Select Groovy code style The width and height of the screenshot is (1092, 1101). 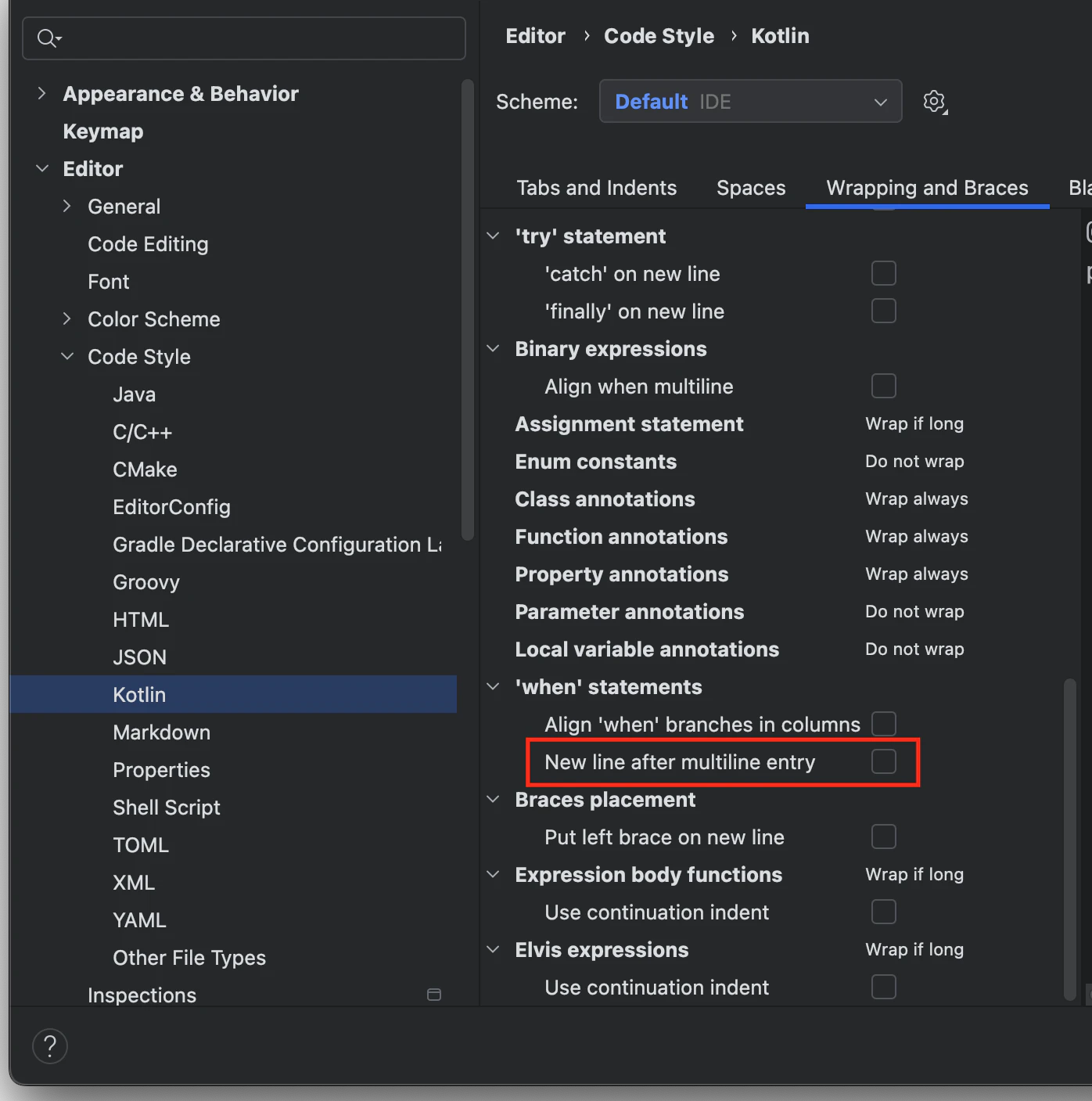click(x=146, y=582)
